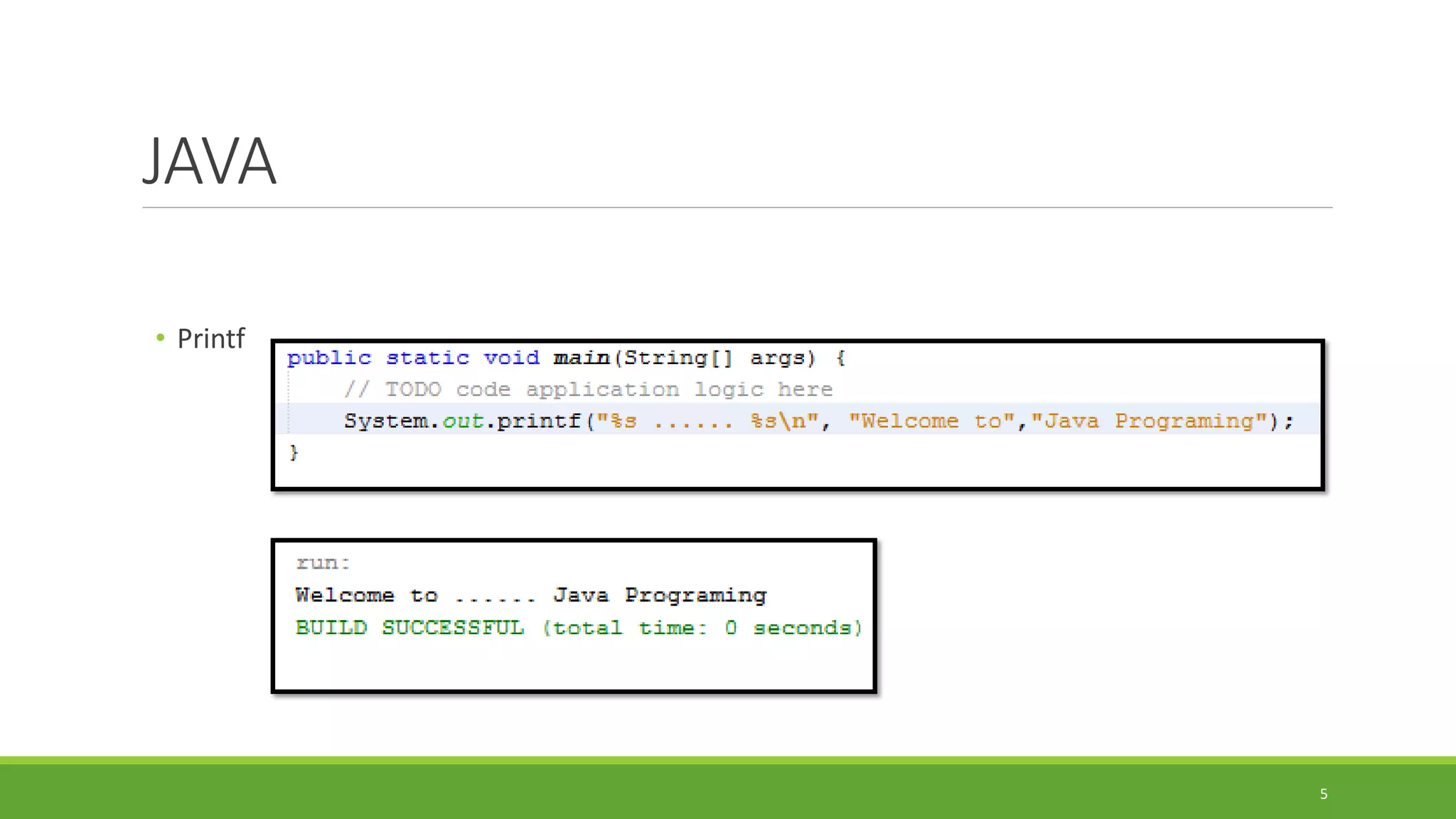Click the 'run:' output line
The image size is (1456, 819).
pos(323,563)
